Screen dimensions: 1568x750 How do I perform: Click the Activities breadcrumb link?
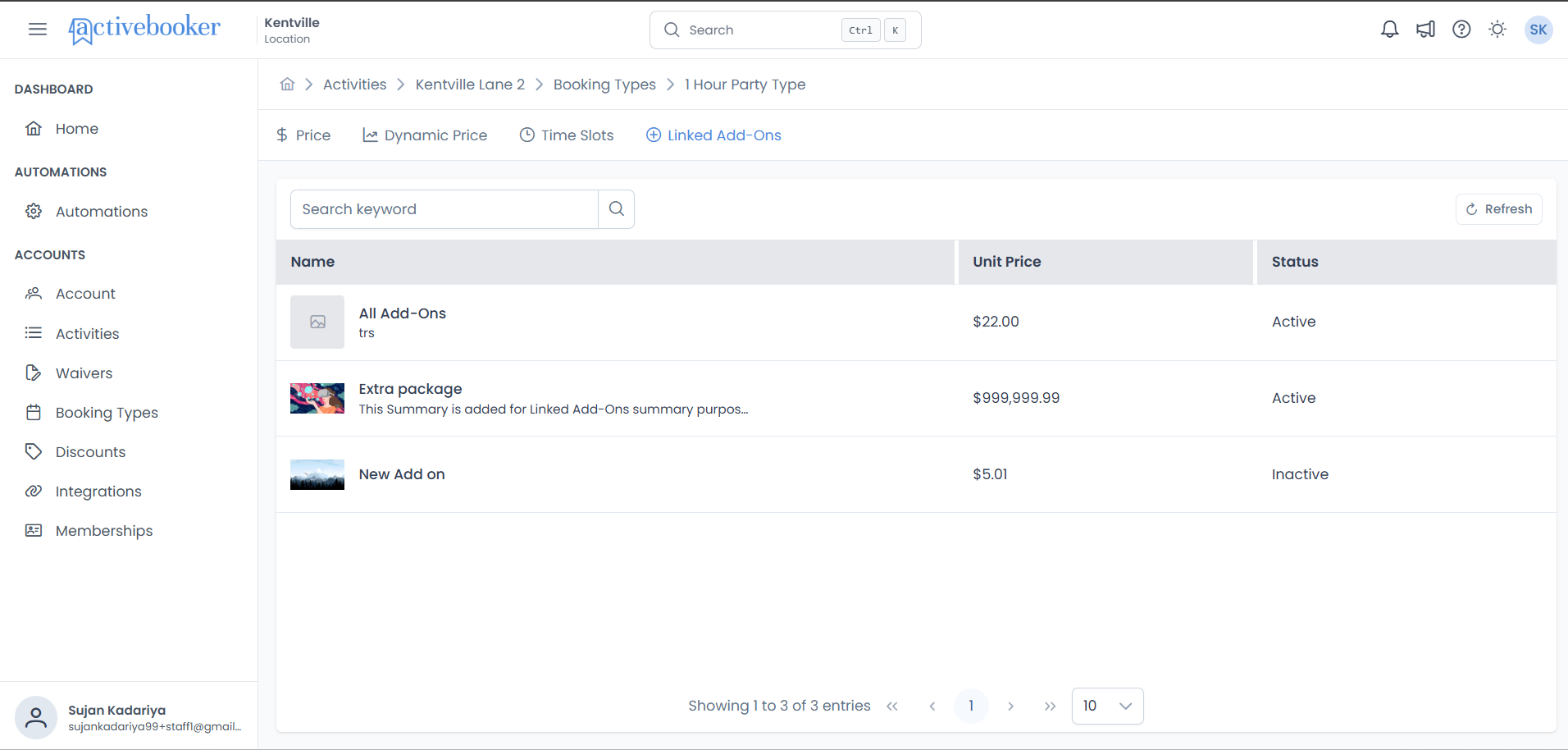click(x=354, y=85)
